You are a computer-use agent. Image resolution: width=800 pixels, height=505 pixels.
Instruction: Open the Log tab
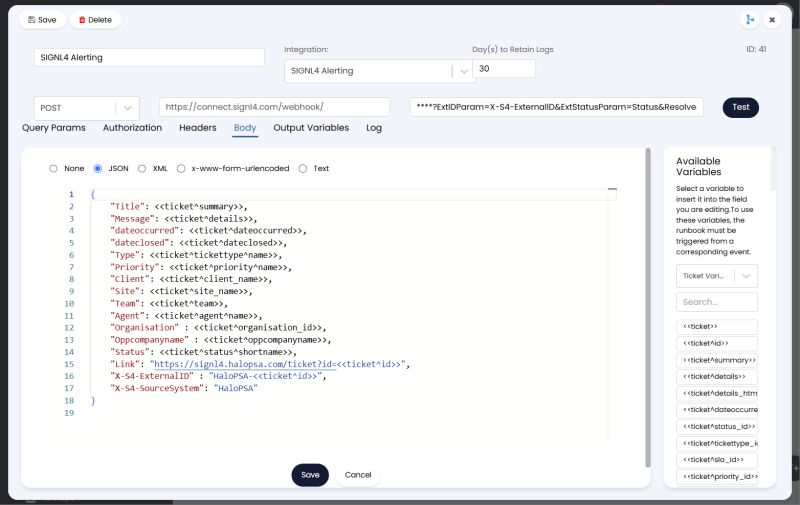tap(373, 128)
